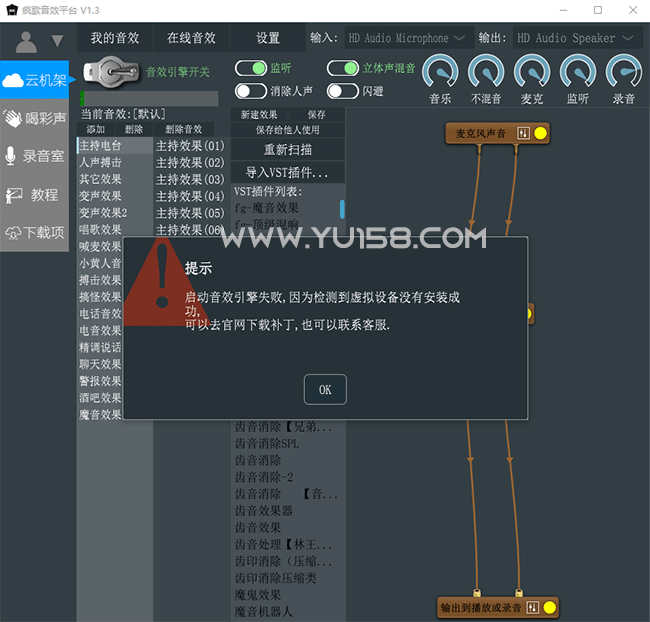Select the 主持电台 category

pyautogui.click(x=115, y=146)
